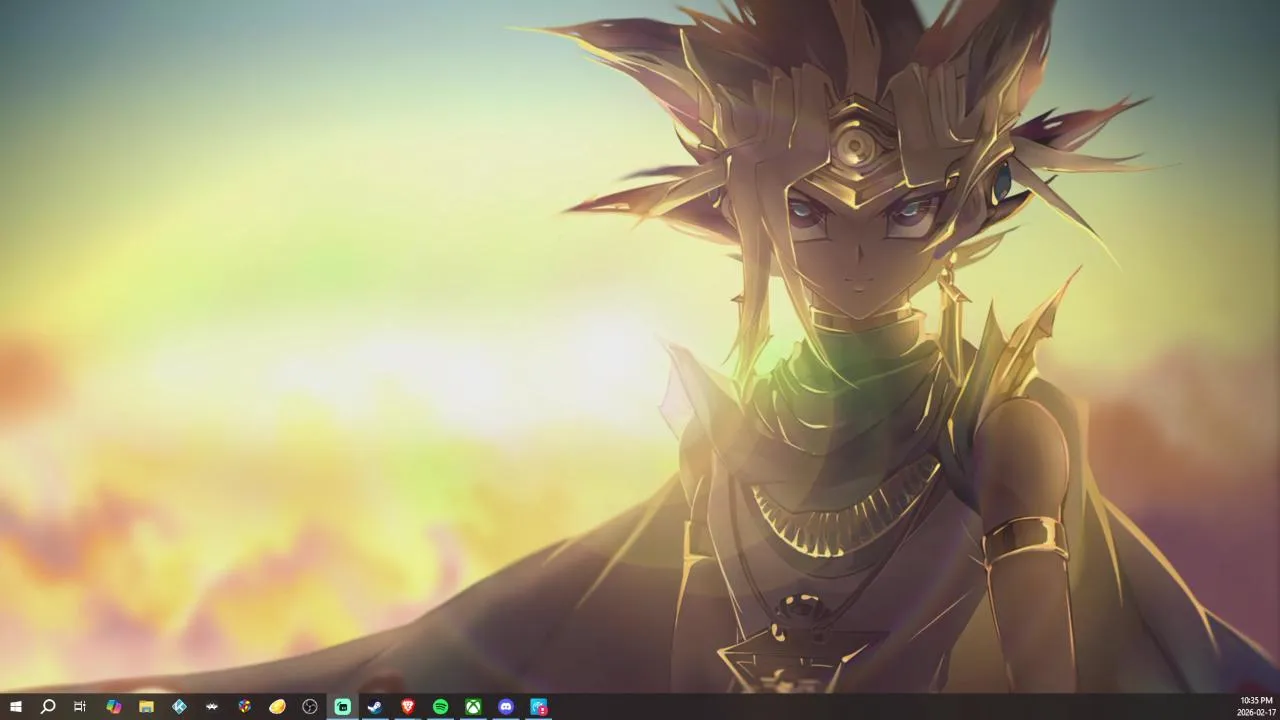
Task: Open Brave browser from the taskbar
Action: tap(408, 707)
